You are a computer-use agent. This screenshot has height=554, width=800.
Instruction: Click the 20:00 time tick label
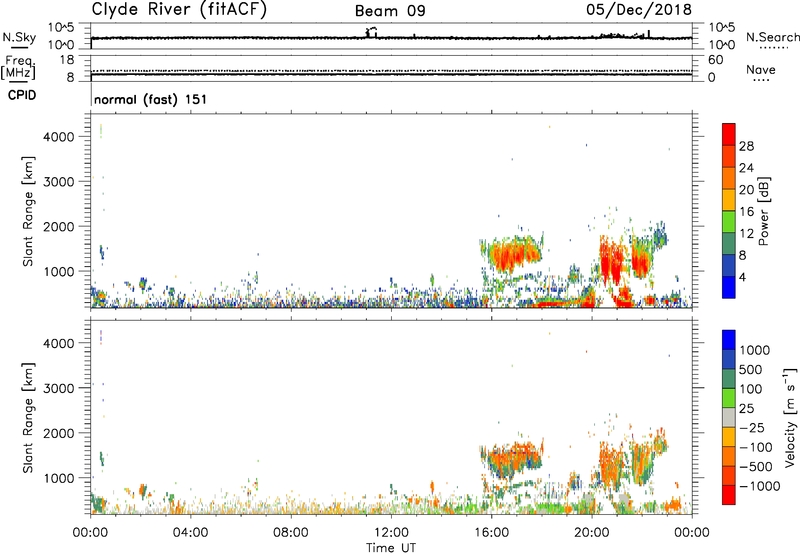pos(592,533)
